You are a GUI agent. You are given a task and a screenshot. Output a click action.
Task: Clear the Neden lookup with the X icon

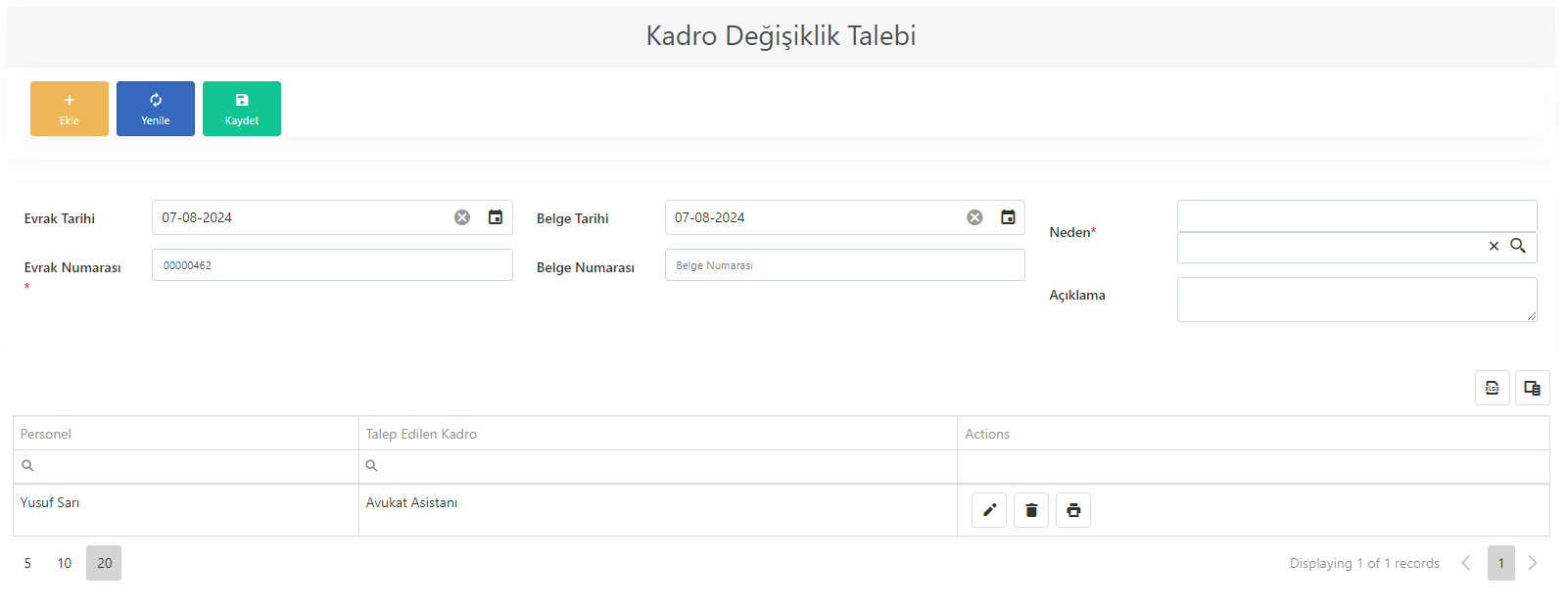tap(1494, 247)
